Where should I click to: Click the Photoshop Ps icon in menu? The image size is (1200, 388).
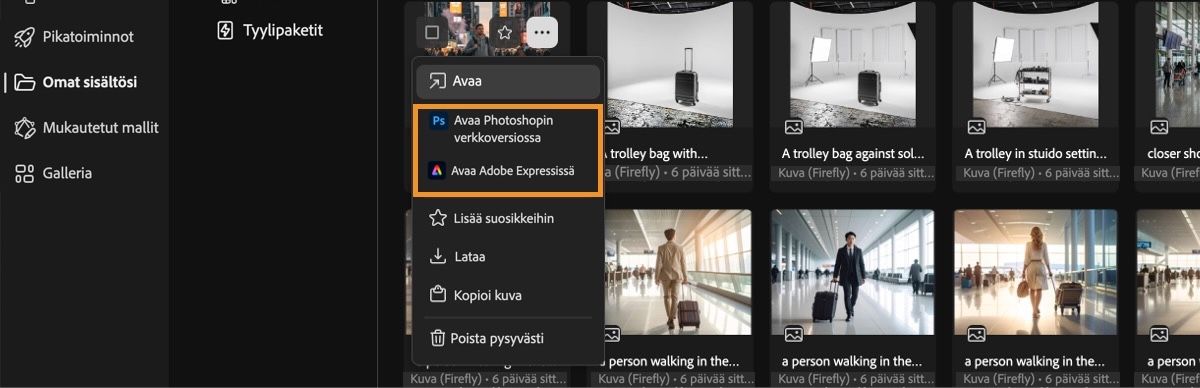tap(438, 121)
